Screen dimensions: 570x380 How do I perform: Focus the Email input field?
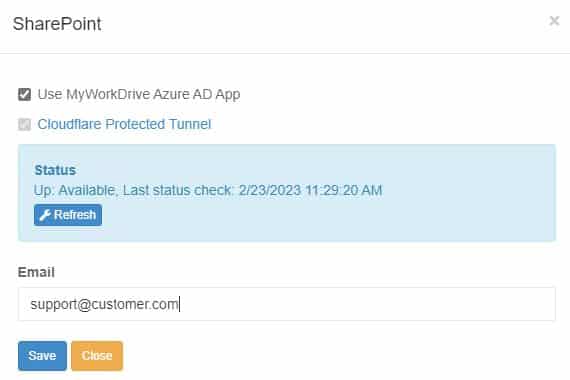coord(286,304)
